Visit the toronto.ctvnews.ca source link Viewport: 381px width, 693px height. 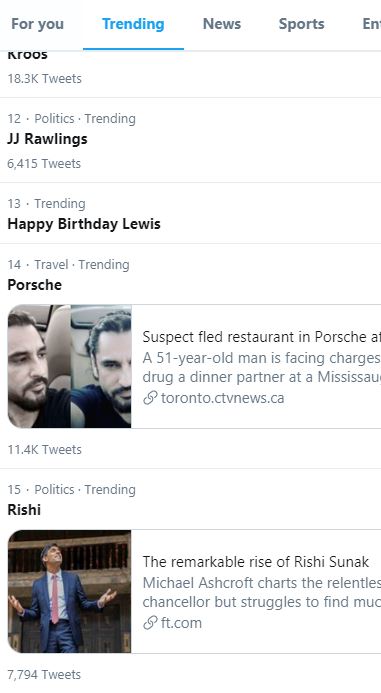pyautogui.click(x=222, y=398)
